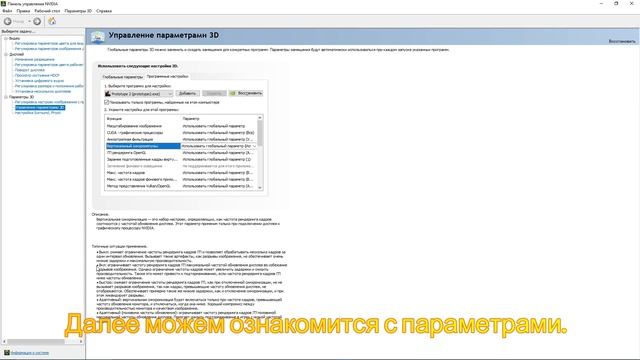Open Поворот дисплея in the tree
The width and height of the screenshot is (640, 360).
click(30, 70)
